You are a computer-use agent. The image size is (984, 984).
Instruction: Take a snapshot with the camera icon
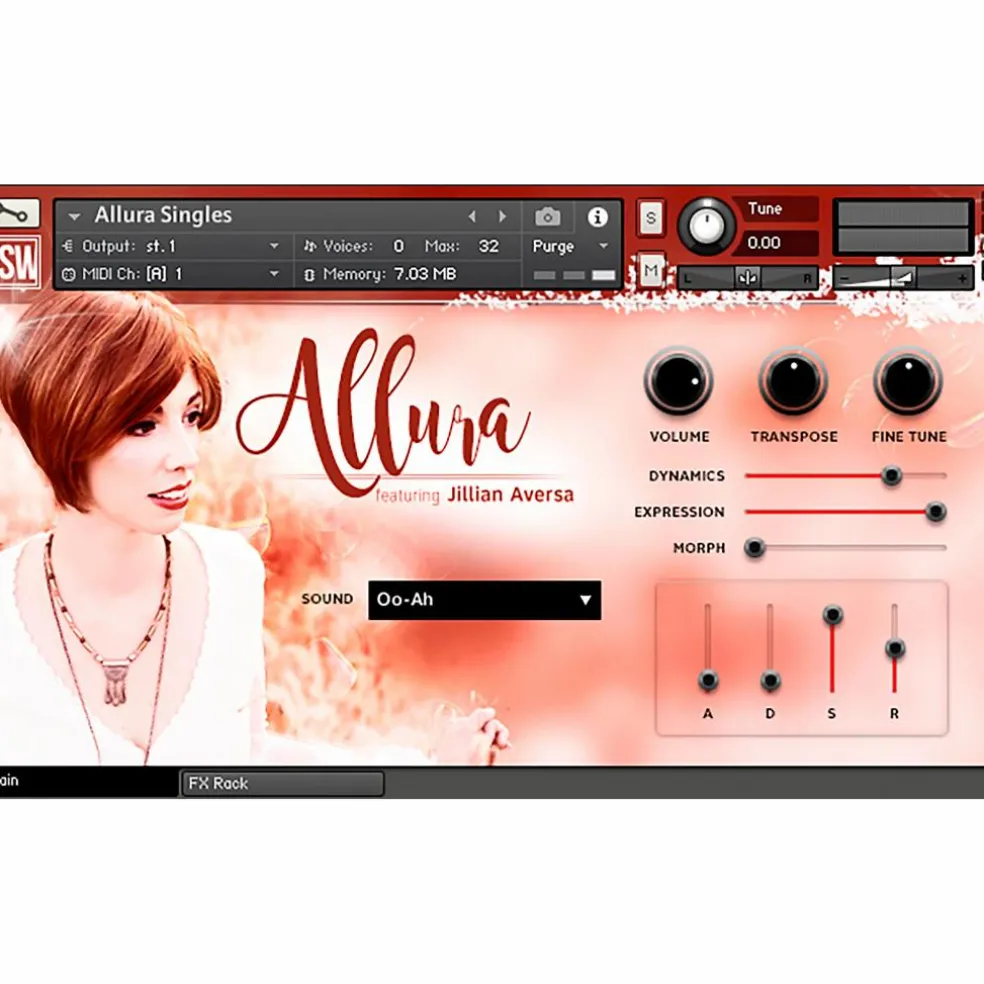pos(547,217)
